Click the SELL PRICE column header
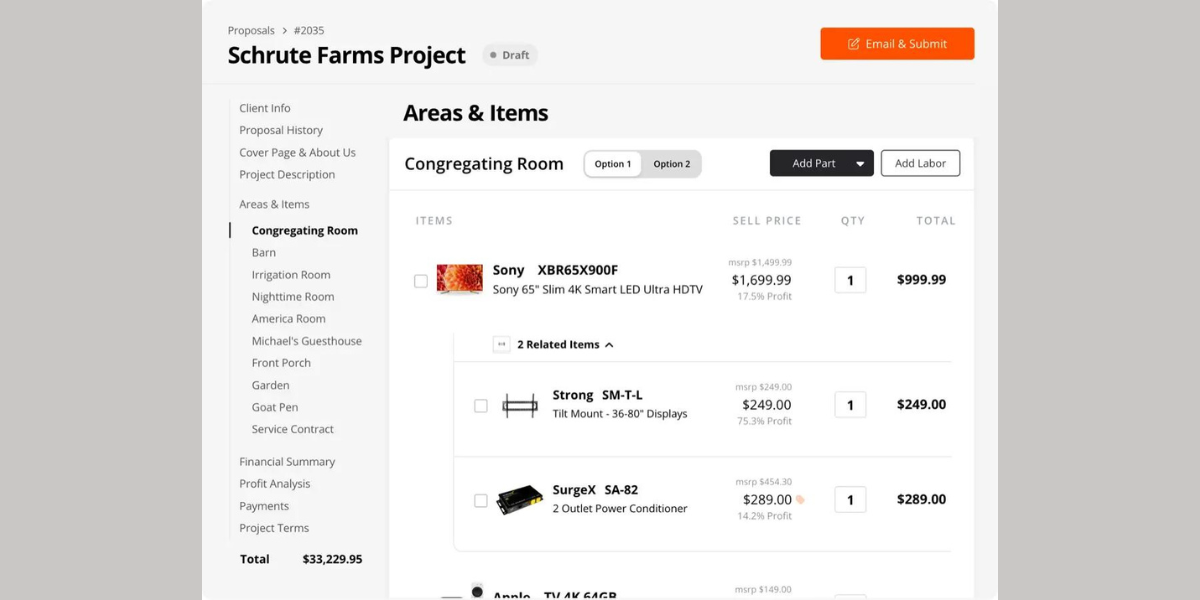 pyautogui.click(x=767, y=220)
